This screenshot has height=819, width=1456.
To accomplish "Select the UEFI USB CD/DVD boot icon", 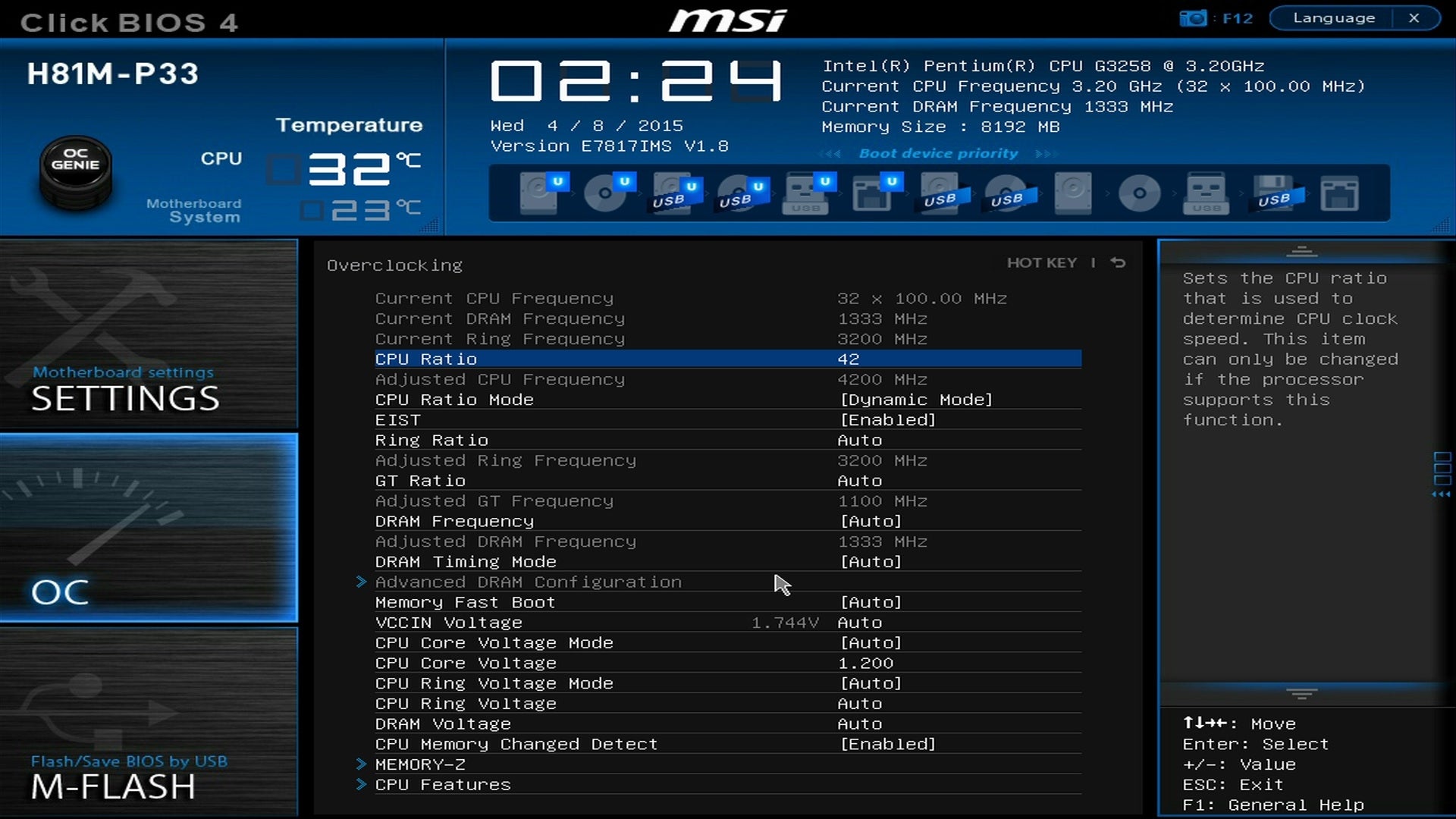I will click(743, 193).
